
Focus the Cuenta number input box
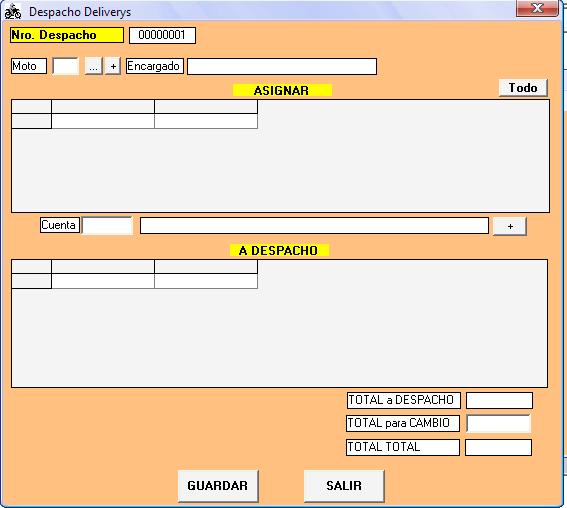point(107,226)
